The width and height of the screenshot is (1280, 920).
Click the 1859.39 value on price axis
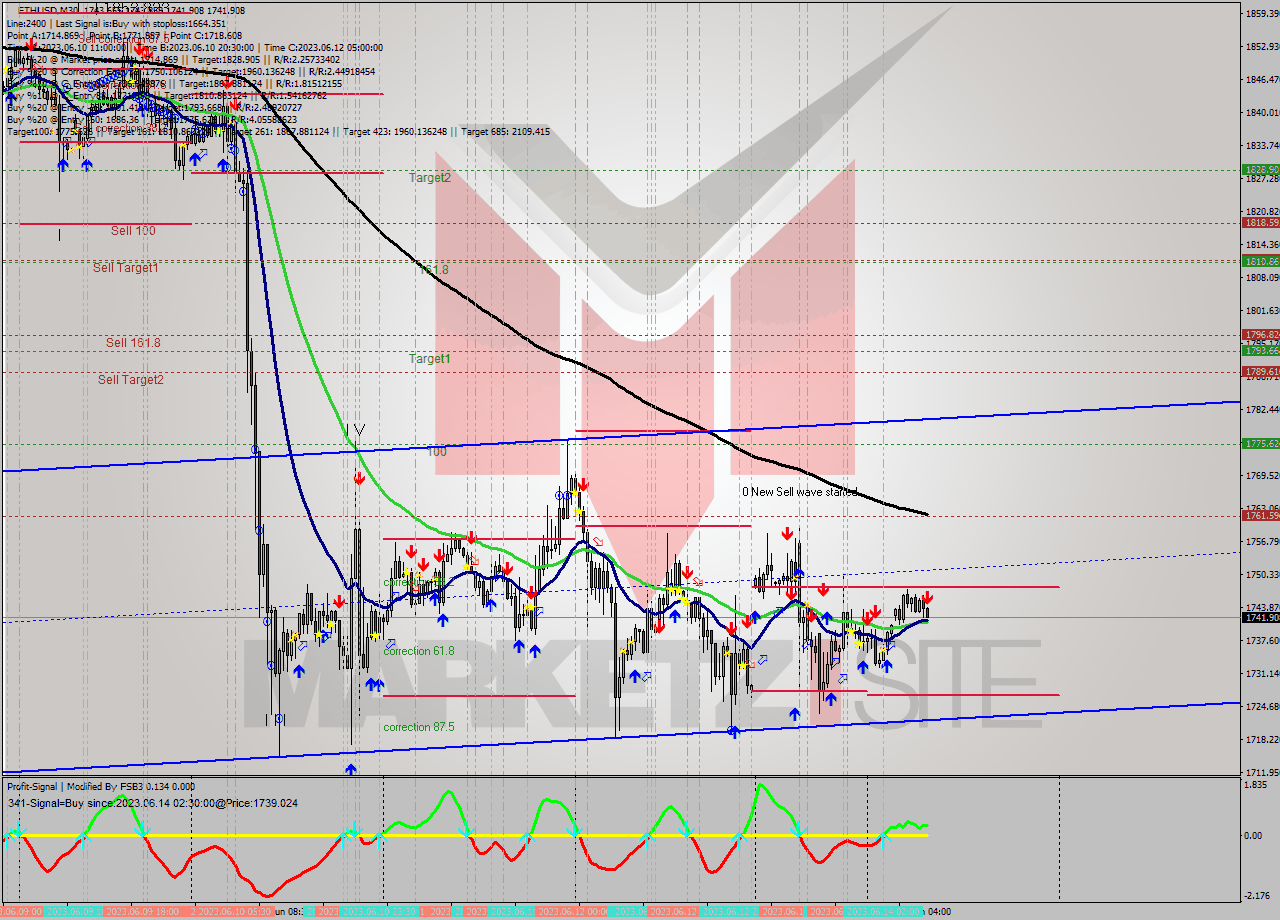[1261, 13]
